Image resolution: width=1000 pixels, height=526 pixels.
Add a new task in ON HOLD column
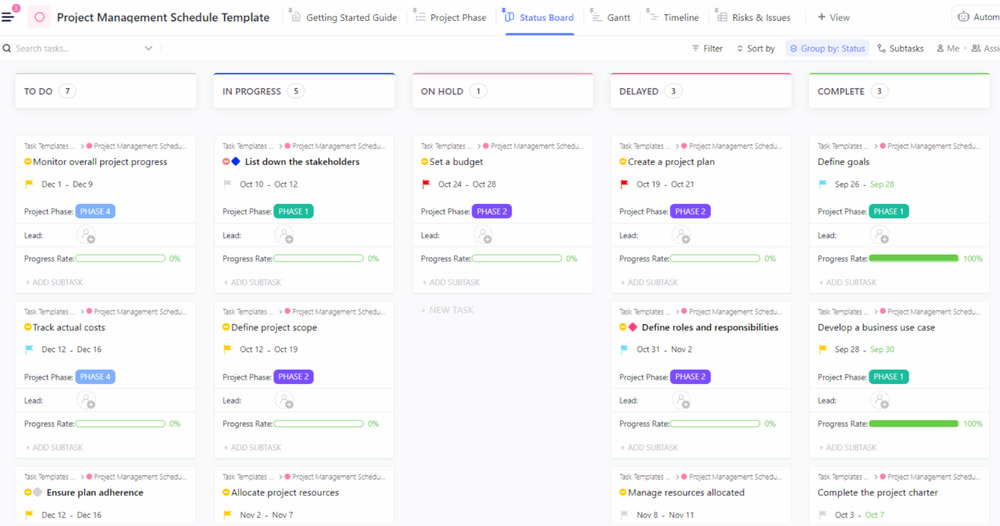[x=447, y=310]
